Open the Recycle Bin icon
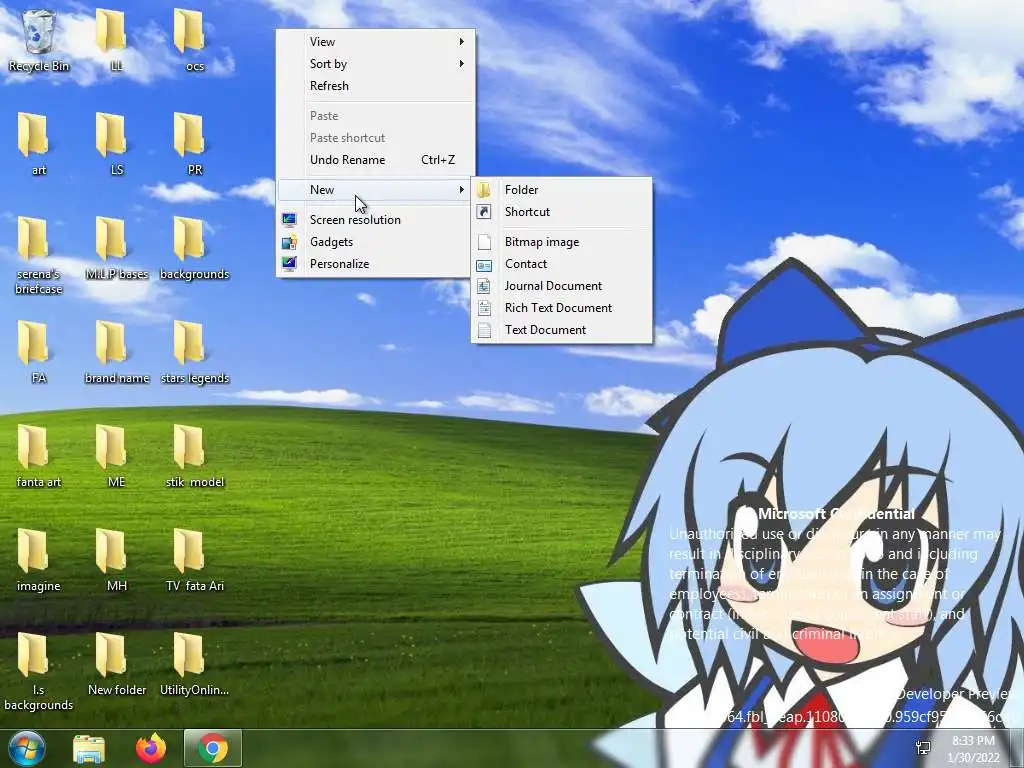Viewport: 1024px width, 768px height. pyautogui.click(x=39, y=39)
